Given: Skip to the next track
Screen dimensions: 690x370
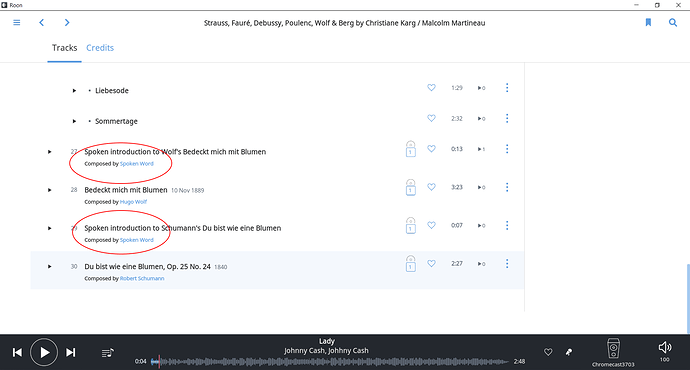Looking at the screenshot, I should click(x=70, y=352).
